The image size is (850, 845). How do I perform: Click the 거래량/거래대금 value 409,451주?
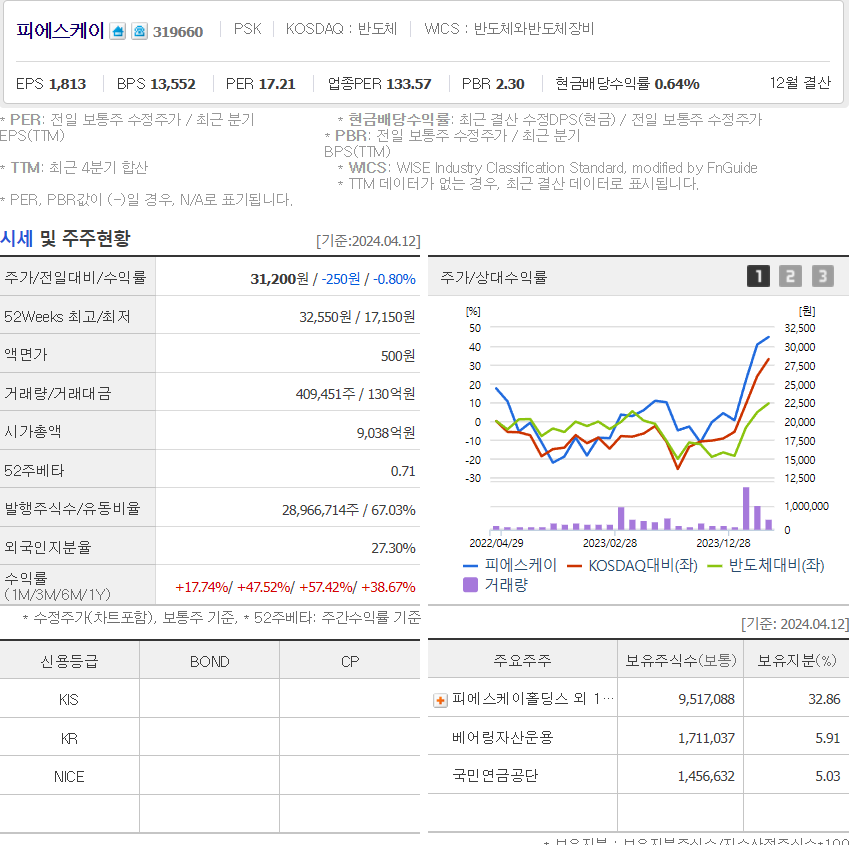[x=325, y=394]
